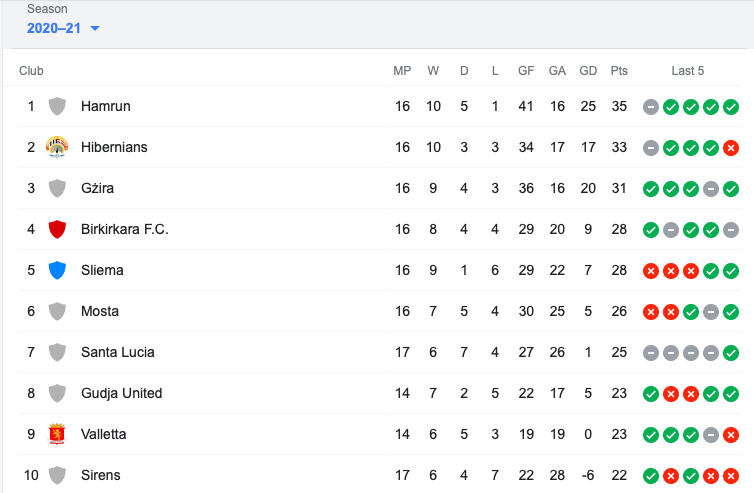Click the Pts column header
The height and width of the screenshot is (493, 754).
619,71
